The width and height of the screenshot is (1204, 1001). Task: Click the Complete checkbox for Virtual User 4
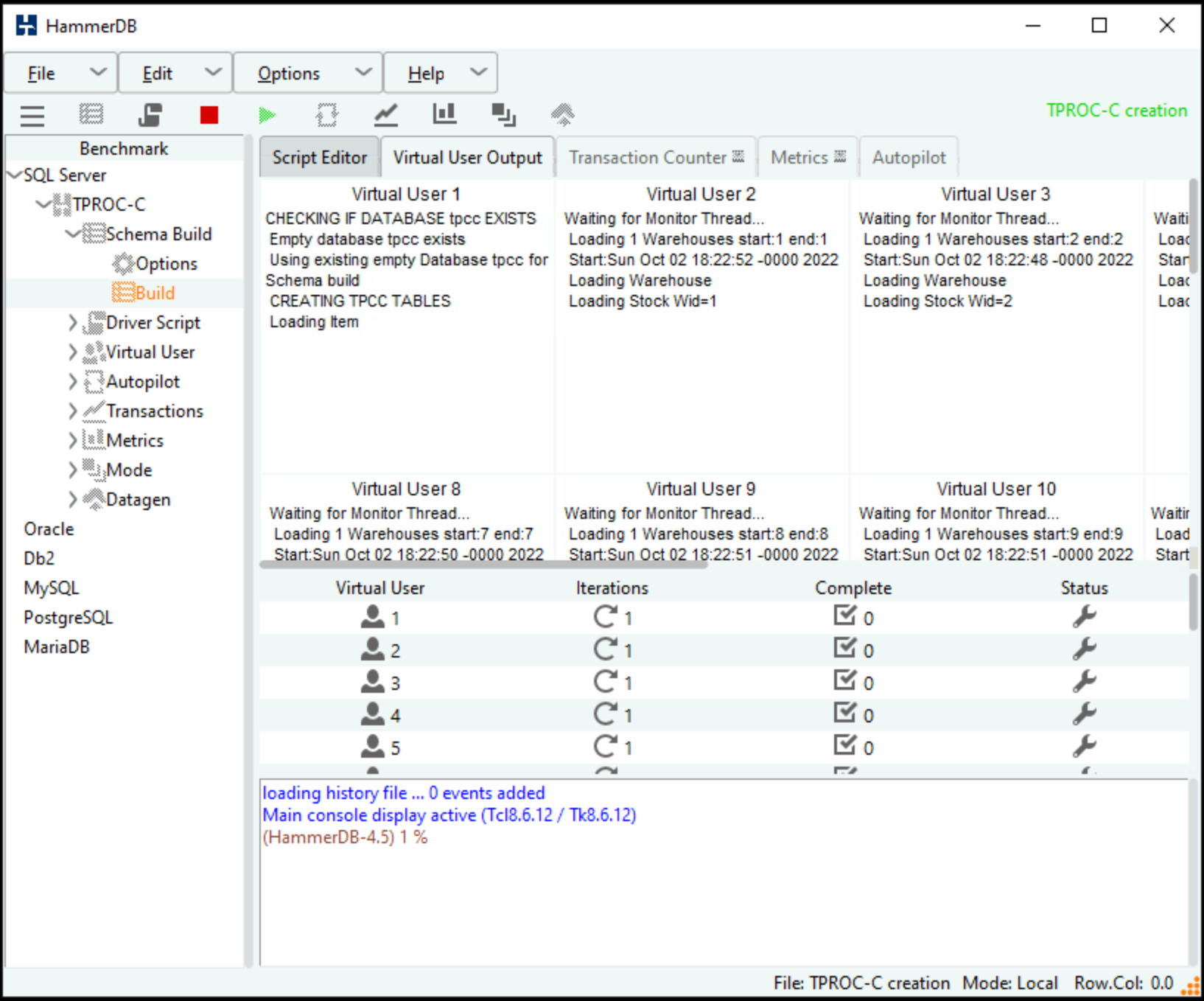(x=844, y=714)
